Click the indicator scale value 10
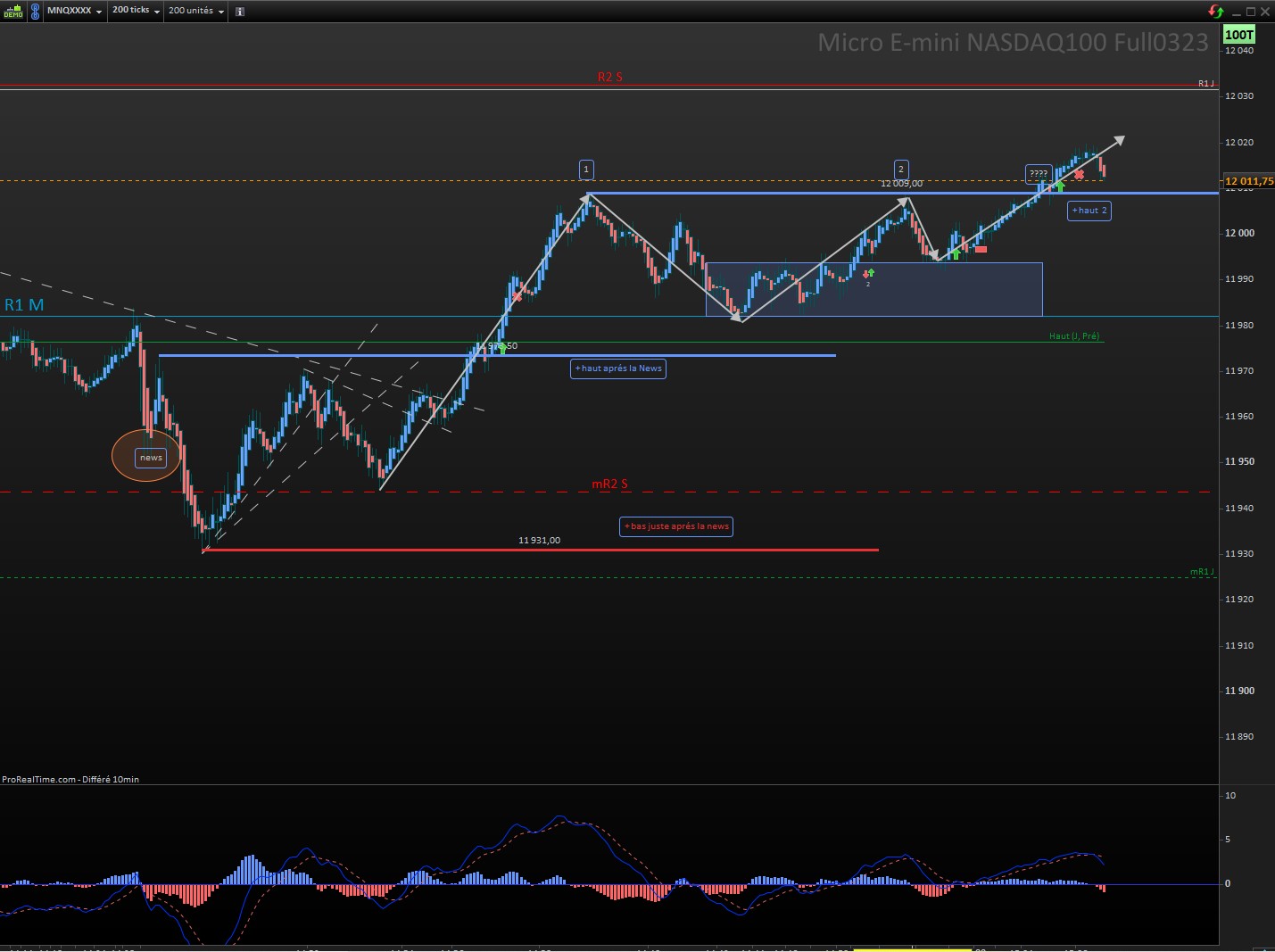 point(1230,795)
